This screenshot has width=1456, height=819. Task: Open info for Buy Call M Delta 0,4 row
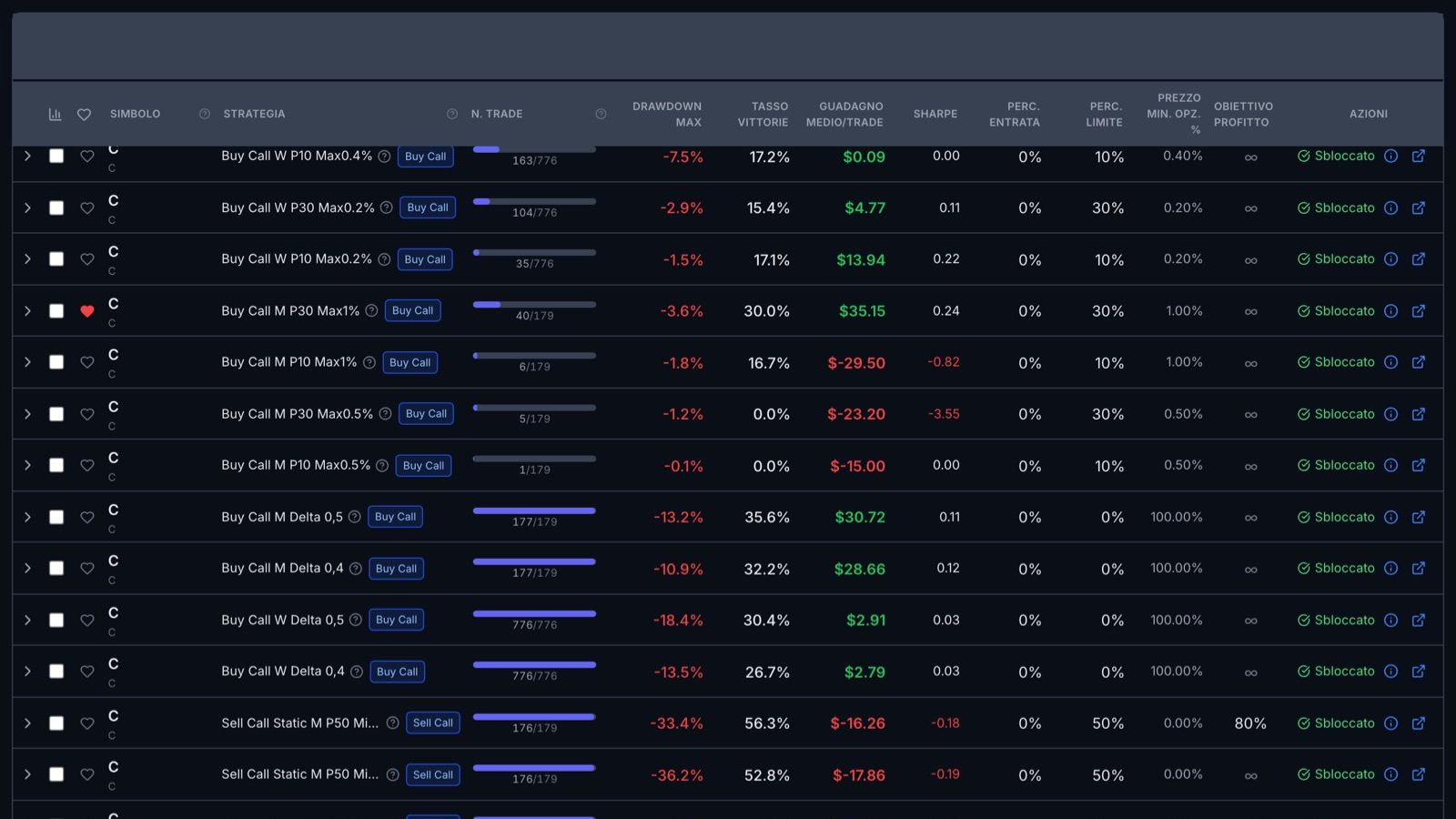1390,568
